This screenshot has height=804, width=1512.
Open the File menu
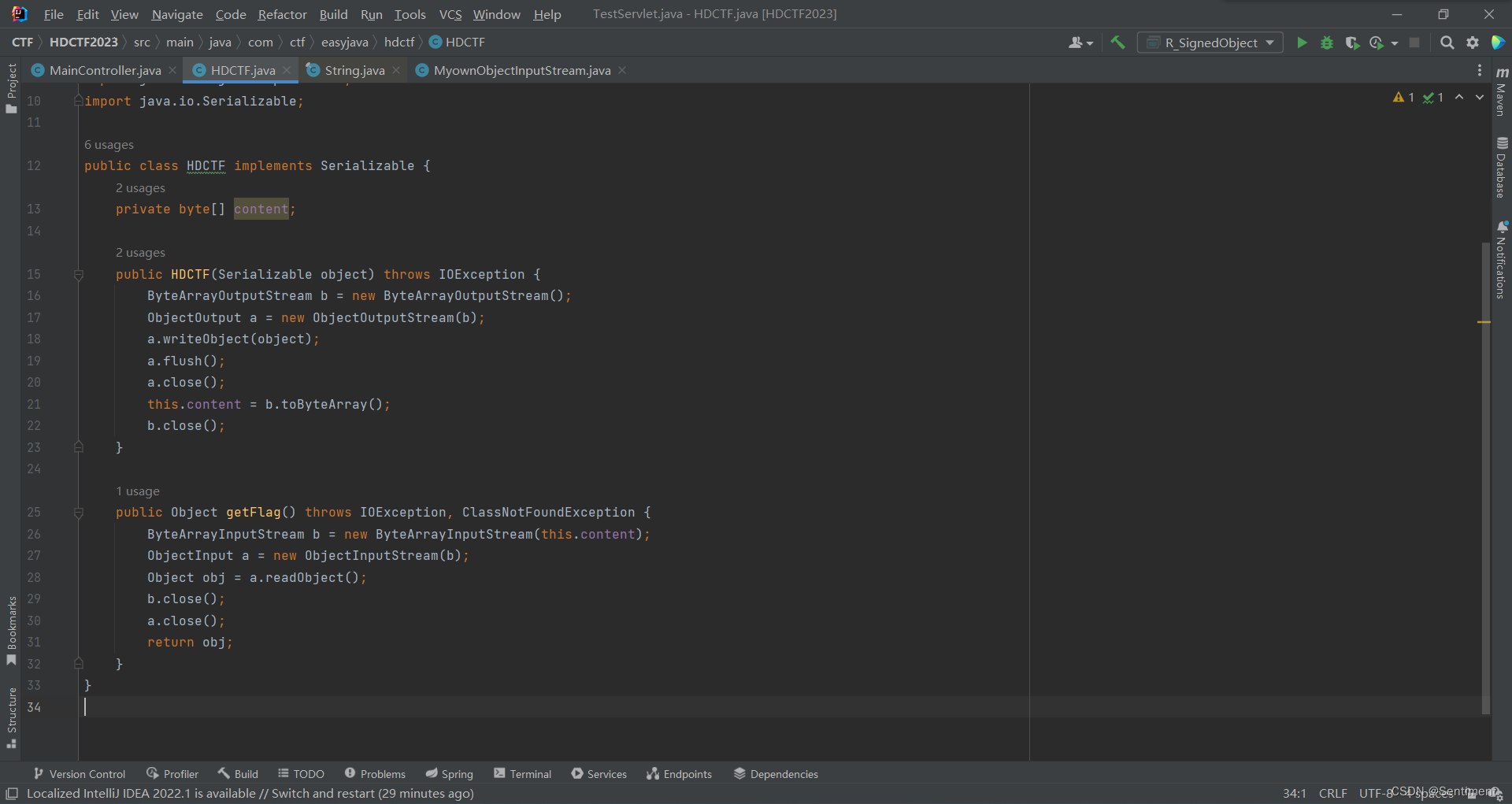tap(54, 14)
